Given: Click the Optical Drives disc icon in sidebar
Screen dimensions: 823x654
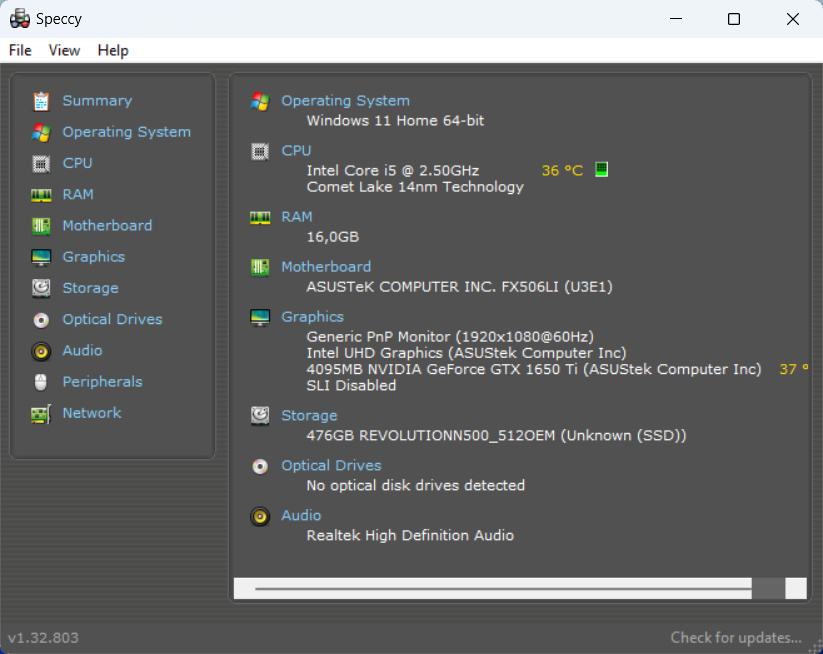Looking at the screenshot, I should (x=41, y=320).
